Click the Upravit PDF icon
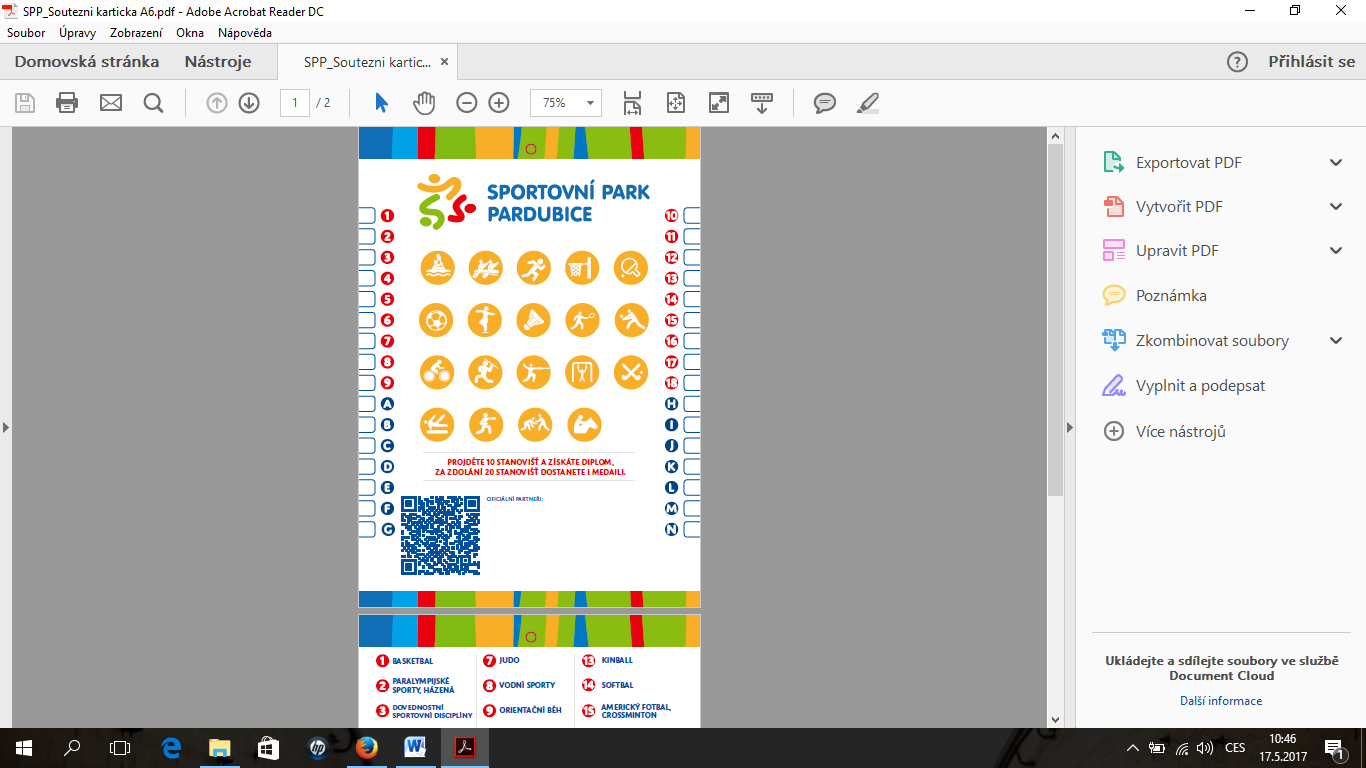 pyautogui.click(x=1114, y=250)
